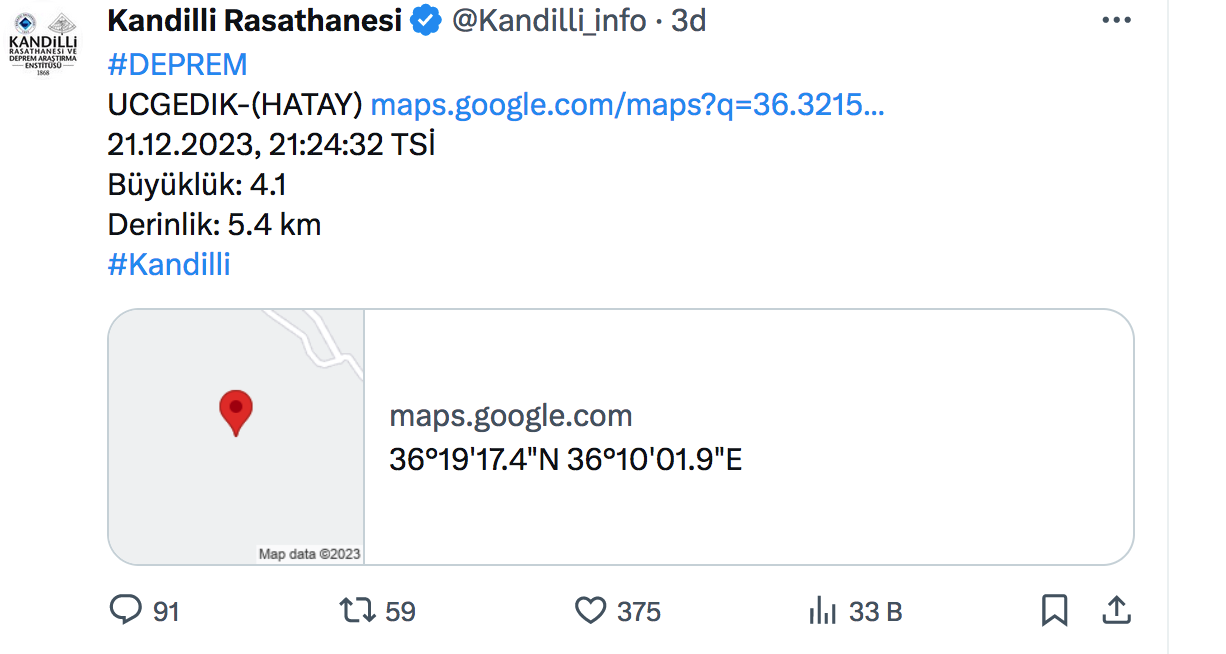Like the tweet with heart icon
The height and width of the screenshot is (654, 1226).
pos(591,610)
